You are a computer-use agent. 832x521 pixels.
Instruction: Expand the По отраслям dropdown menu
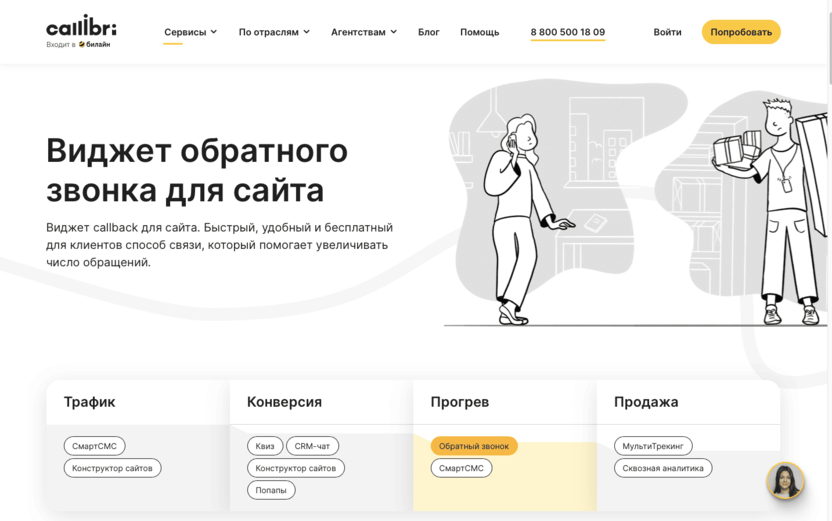(274, 32)
